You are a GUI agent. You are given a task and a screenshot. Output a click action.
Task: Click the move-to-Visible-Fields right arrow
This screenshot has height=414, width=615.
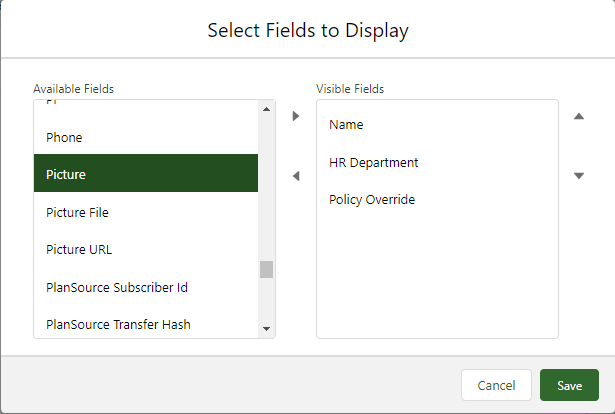click(295, 116)
